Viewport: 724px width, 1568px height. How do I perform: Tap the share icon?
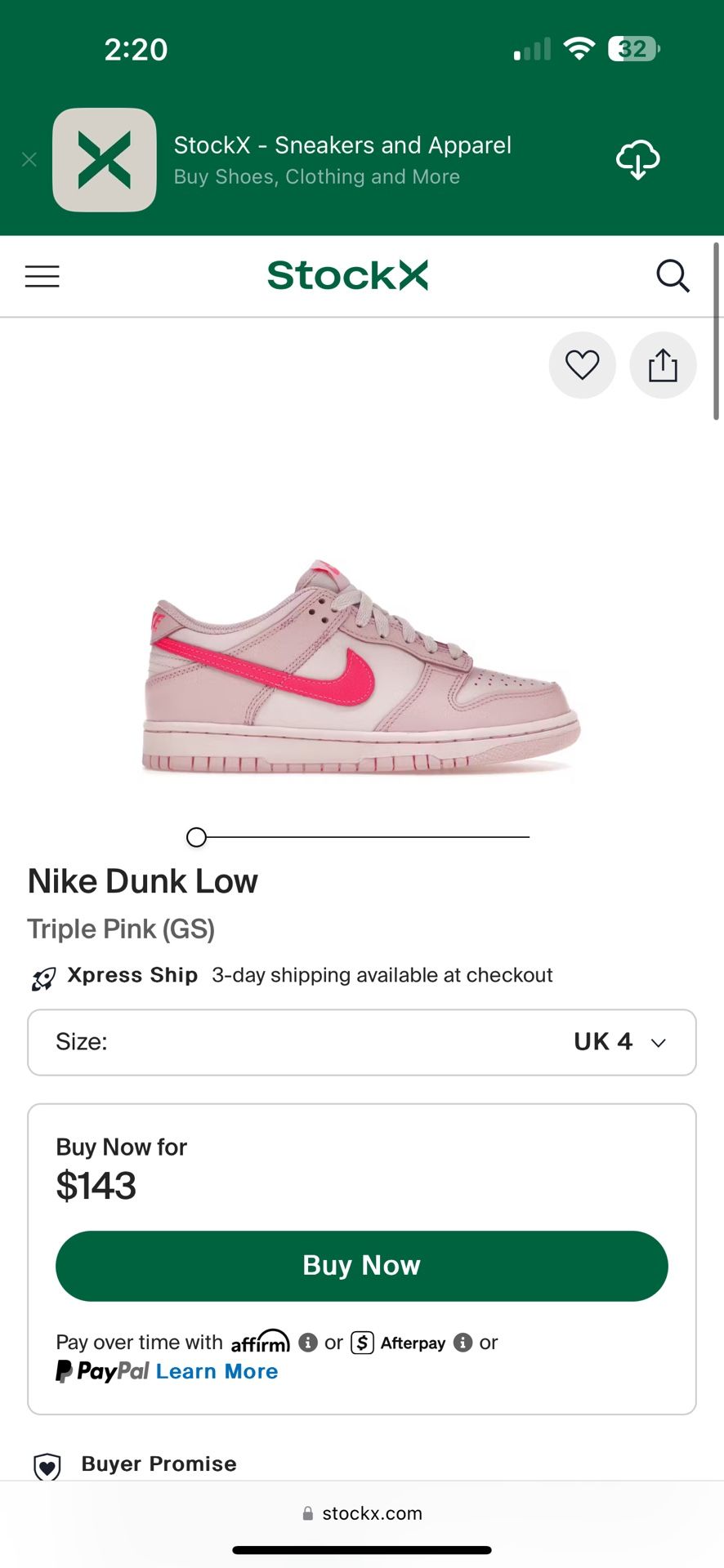pos(663,365)
